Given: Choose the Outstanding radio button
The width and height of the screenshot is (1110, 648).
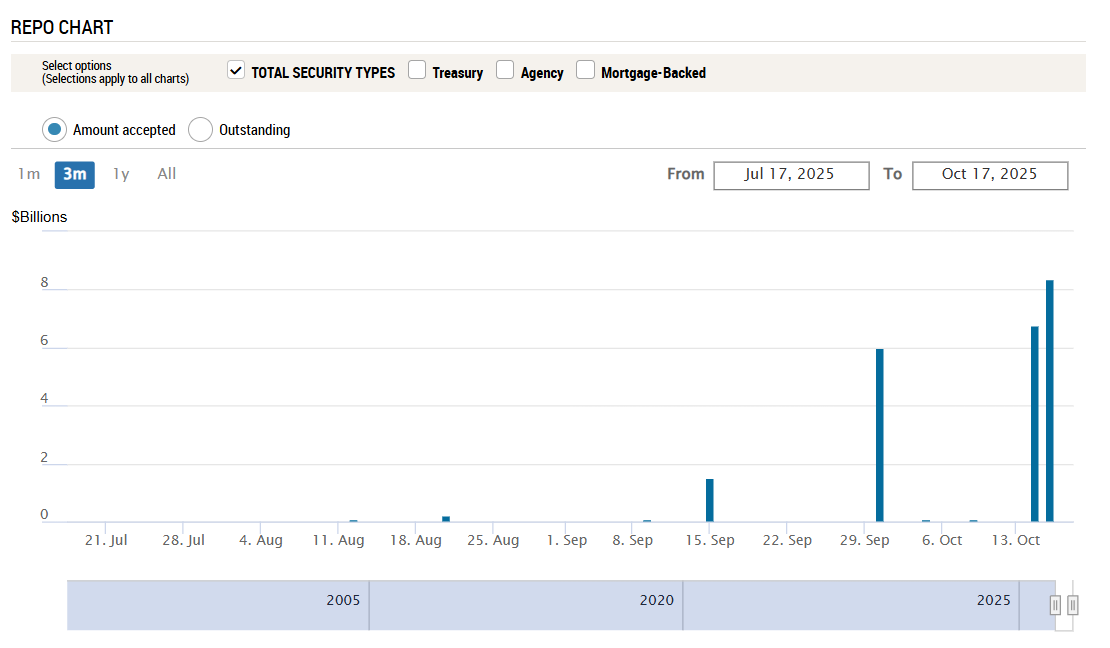Looking at the screenshot, I should click(x=201, y=130).
